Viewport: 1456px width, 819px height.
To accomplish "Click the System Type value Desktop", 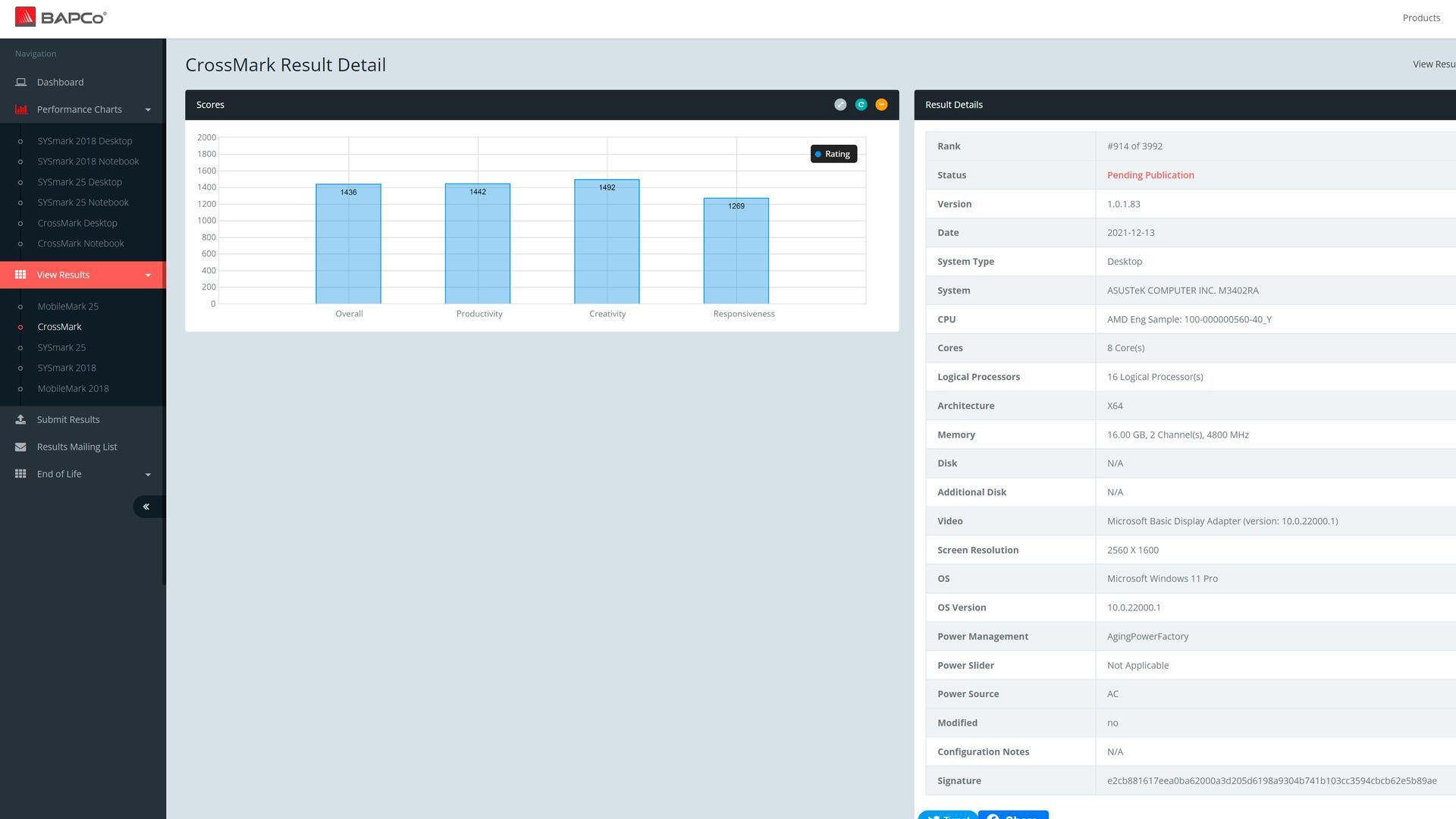I will point(1124,262).
